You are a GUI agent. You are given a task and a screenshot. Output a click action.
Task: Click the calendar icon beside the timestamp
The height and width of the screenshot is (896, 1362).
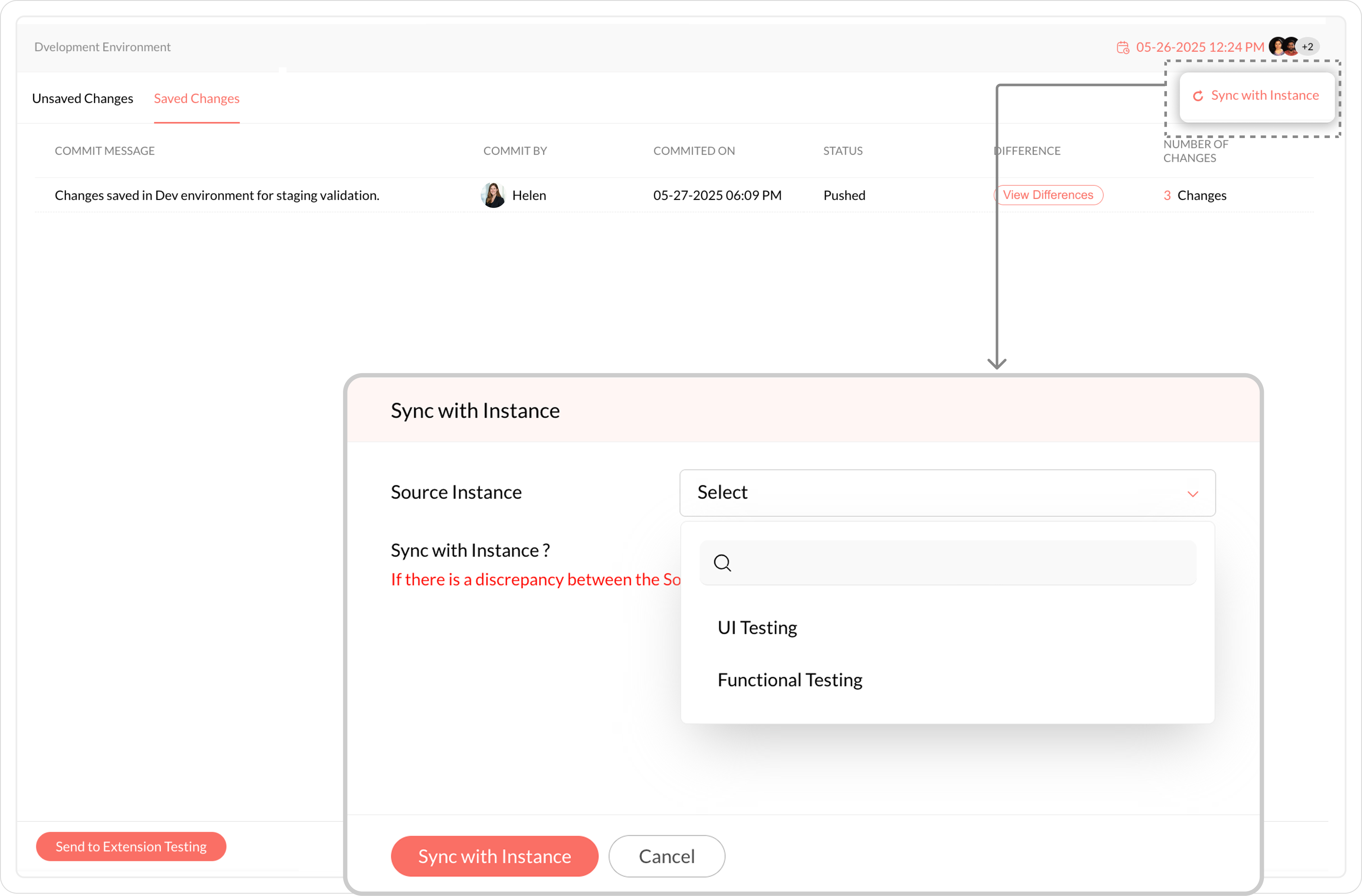pos(1123,47)
